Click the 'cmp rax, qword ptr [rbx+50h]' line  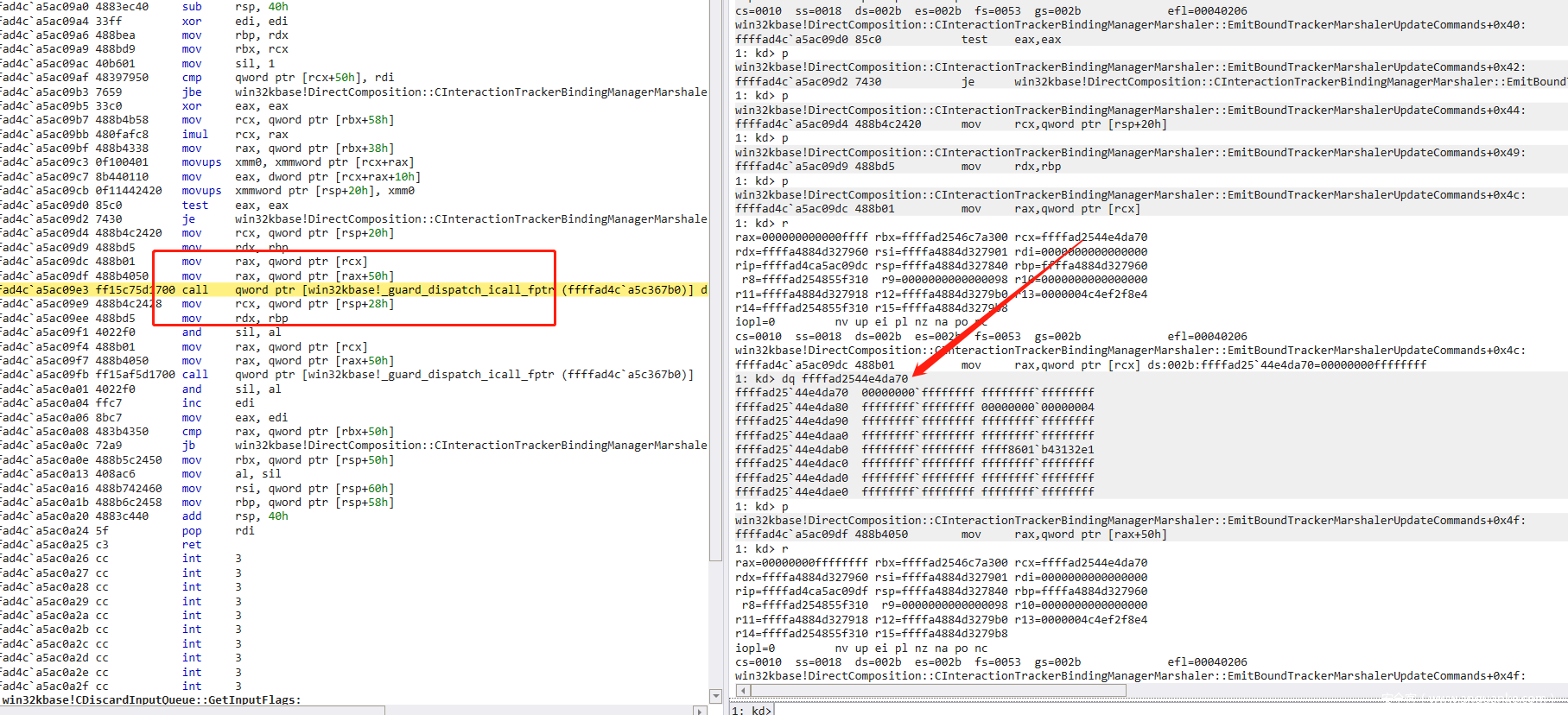(x=198, y=432)
